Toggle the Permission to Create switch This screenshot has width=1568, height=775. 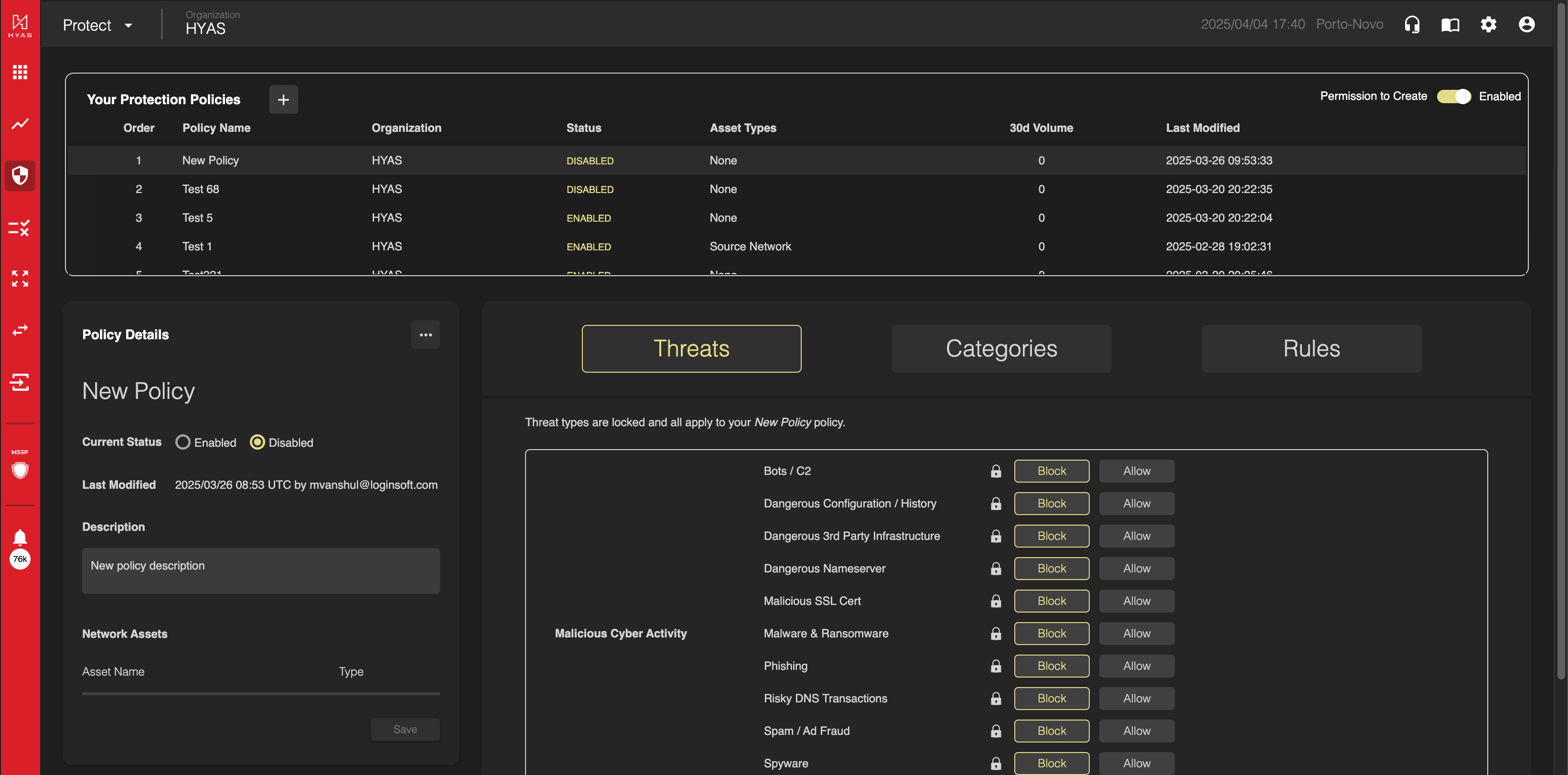[x=1453, y=96]
